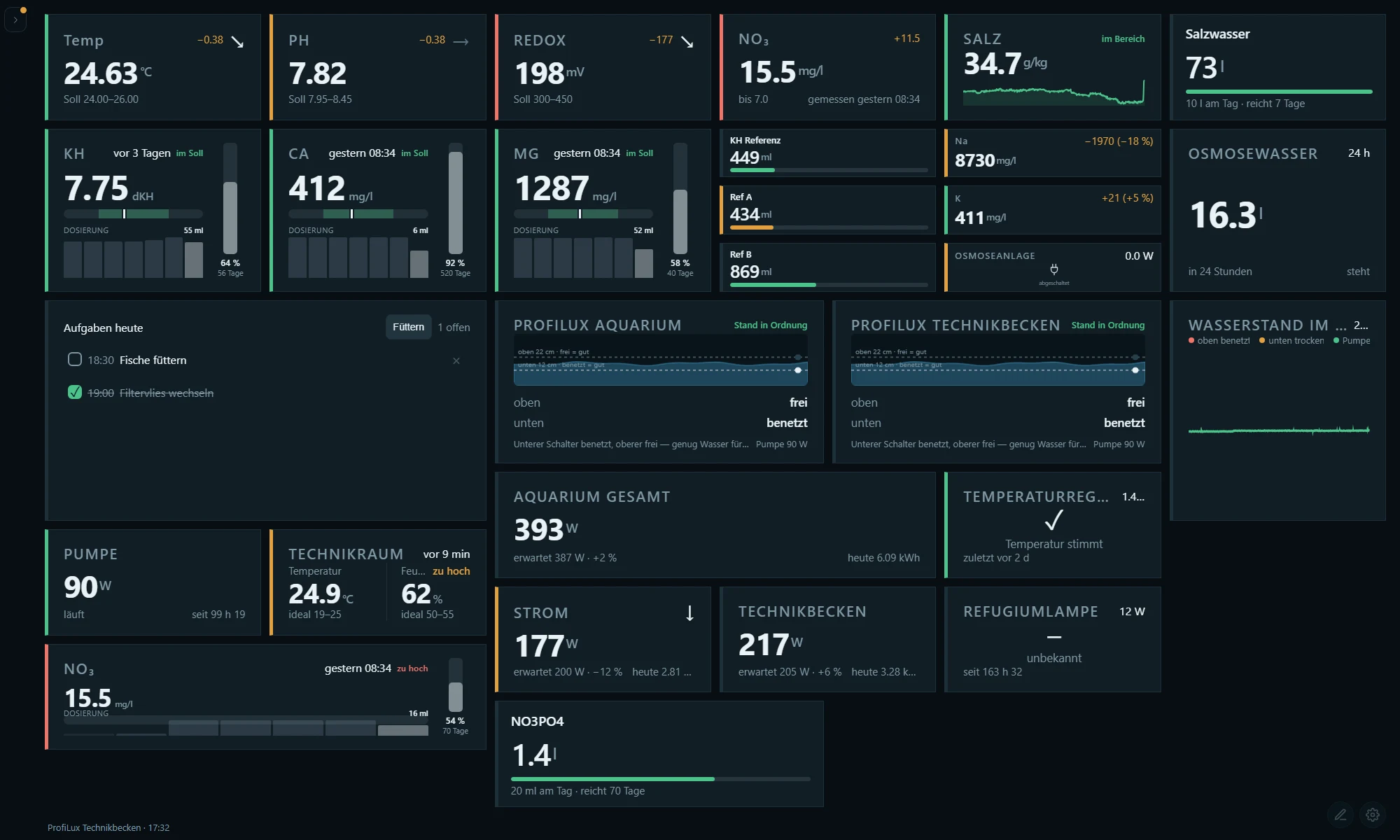Click the Pumpe 90 W value
Screen dimensions: 1400x840
[x=87, y=587]
